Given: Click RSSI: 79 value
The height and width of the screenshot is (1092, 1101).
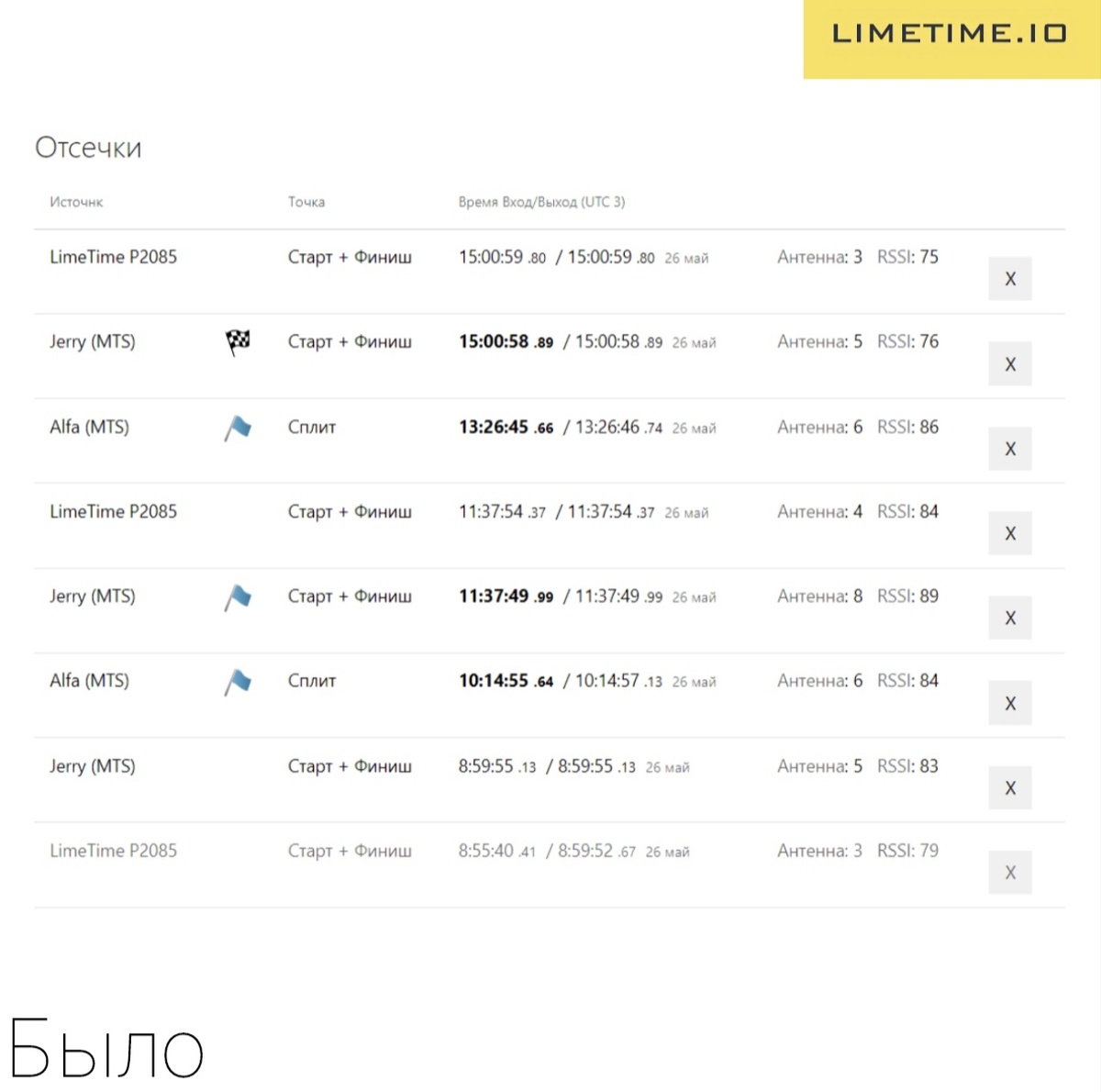Looking at the screenshot, I should pyautogui.click(x=907, y=851).
